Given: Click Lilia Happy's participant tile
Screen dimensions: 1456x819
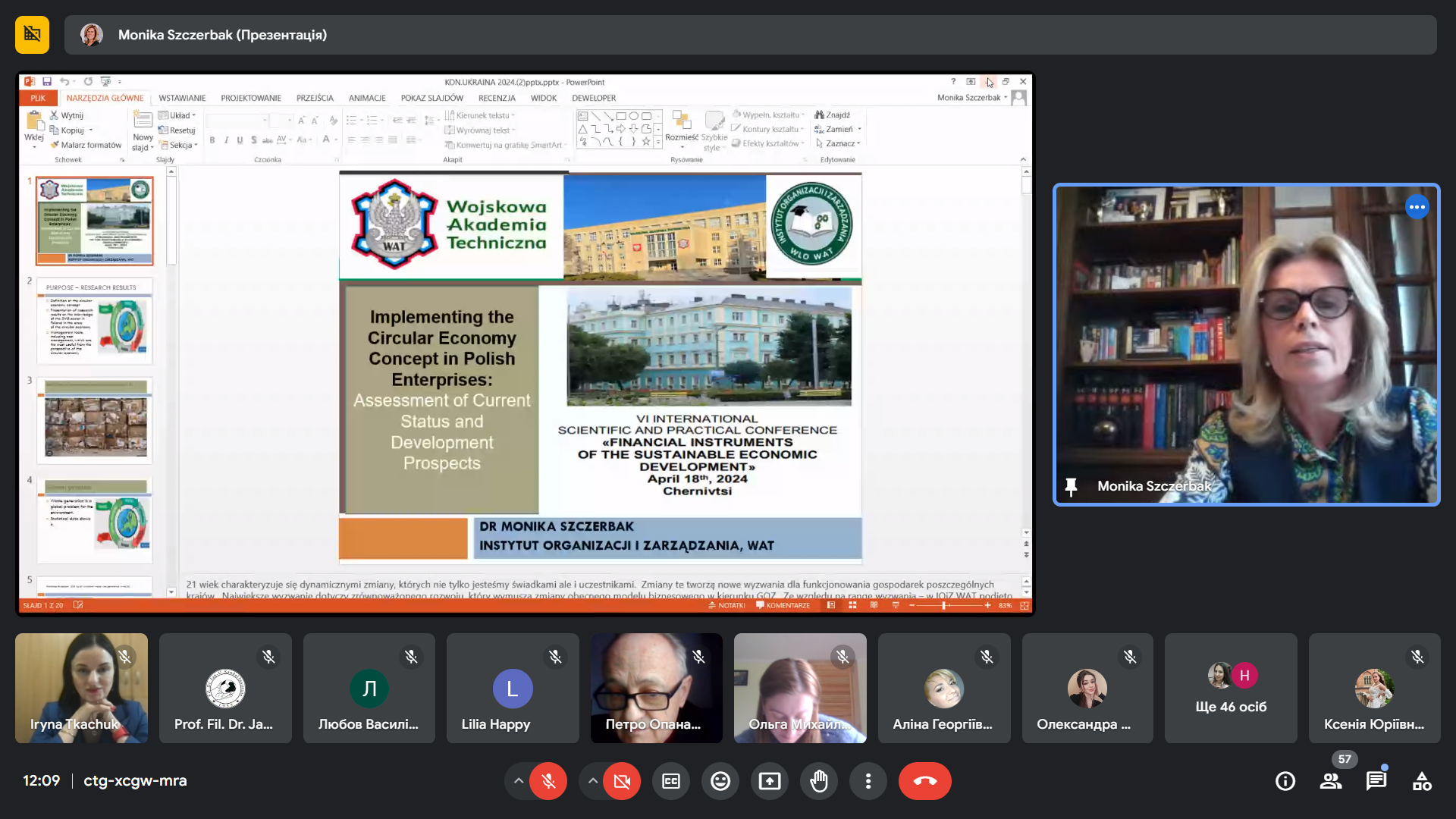Looking at the screenshot, I should 513,688.
